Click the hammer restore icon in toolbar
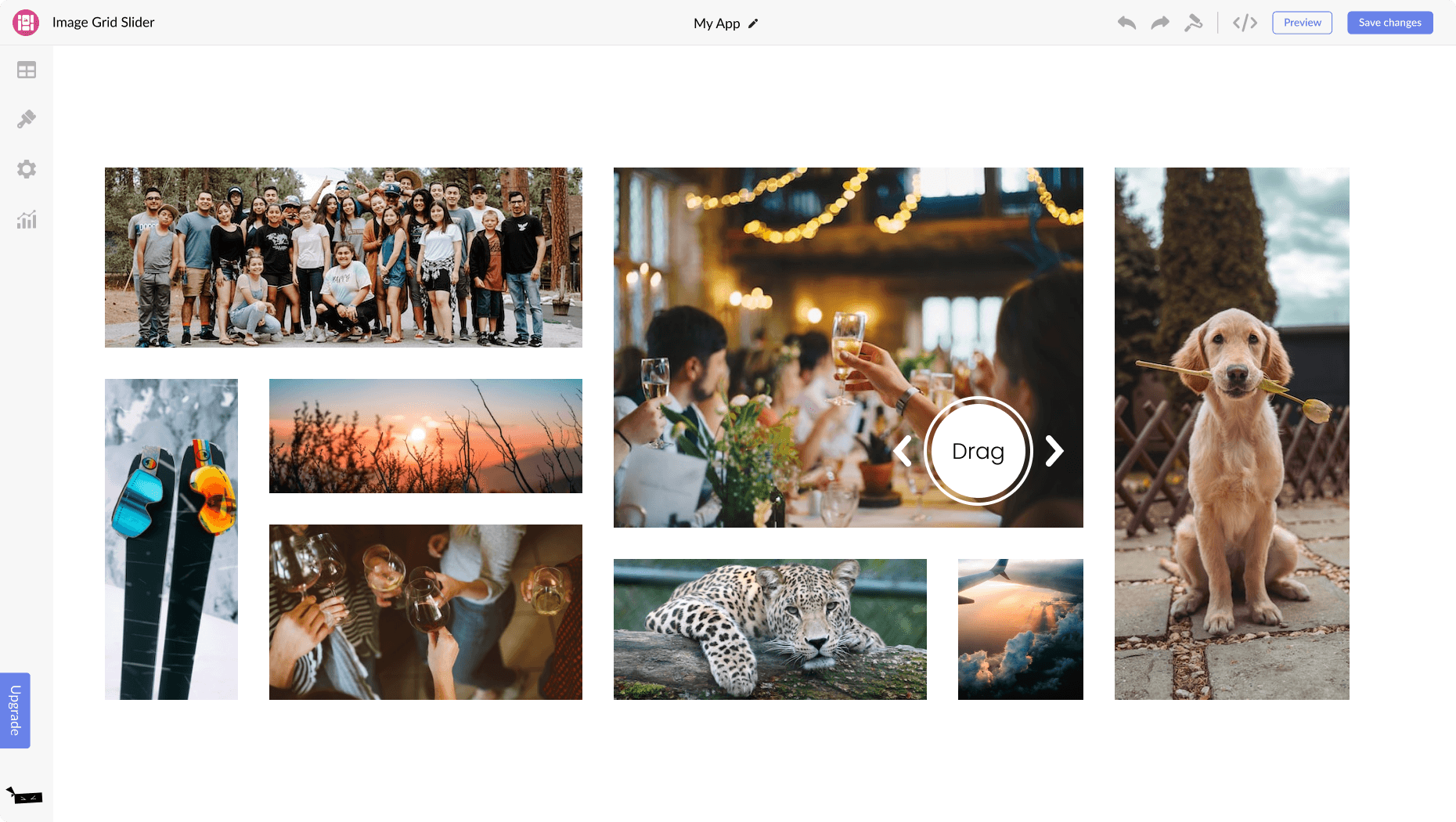Viewport: 1456px width, 822px height. click(x=1193, y=23)
